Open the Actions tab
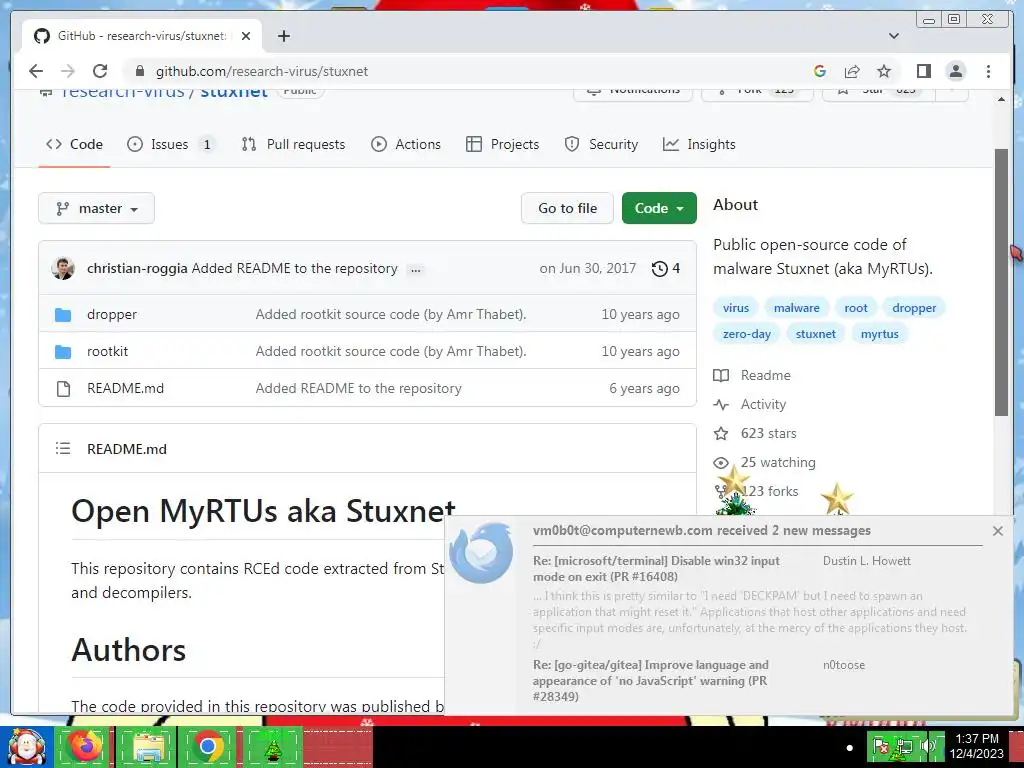The height and width of the screenshot is (768, 1024). point(406,144)
